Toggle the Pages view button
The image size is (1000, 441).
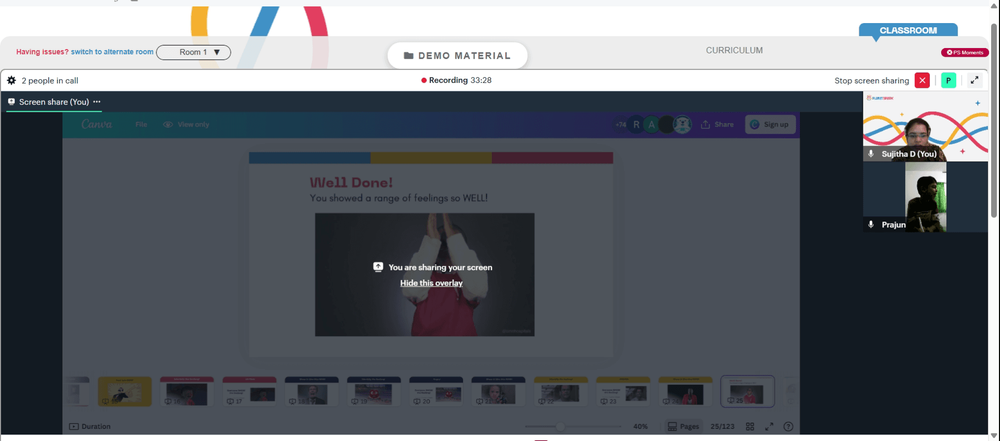pos(682,426)
